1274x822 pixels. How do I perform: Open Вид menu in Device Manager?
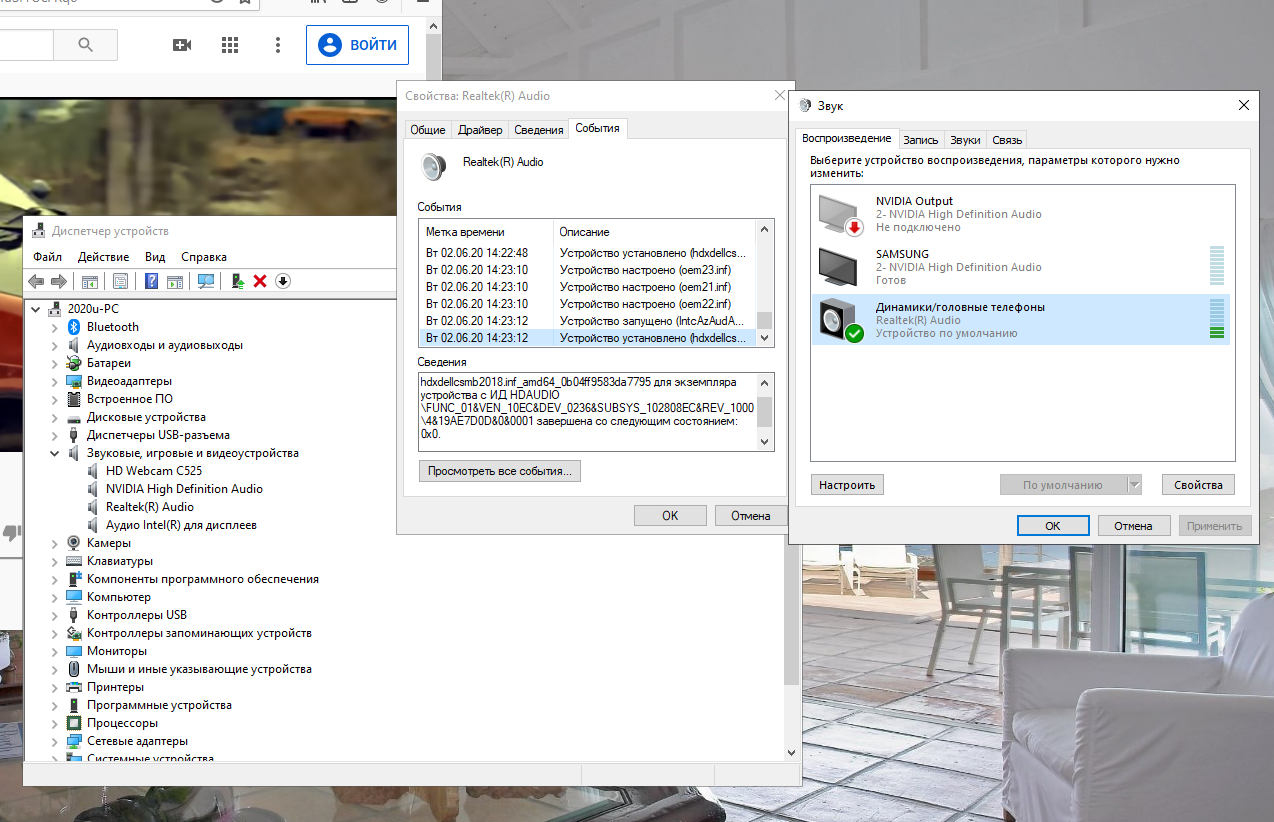[155, 257]
